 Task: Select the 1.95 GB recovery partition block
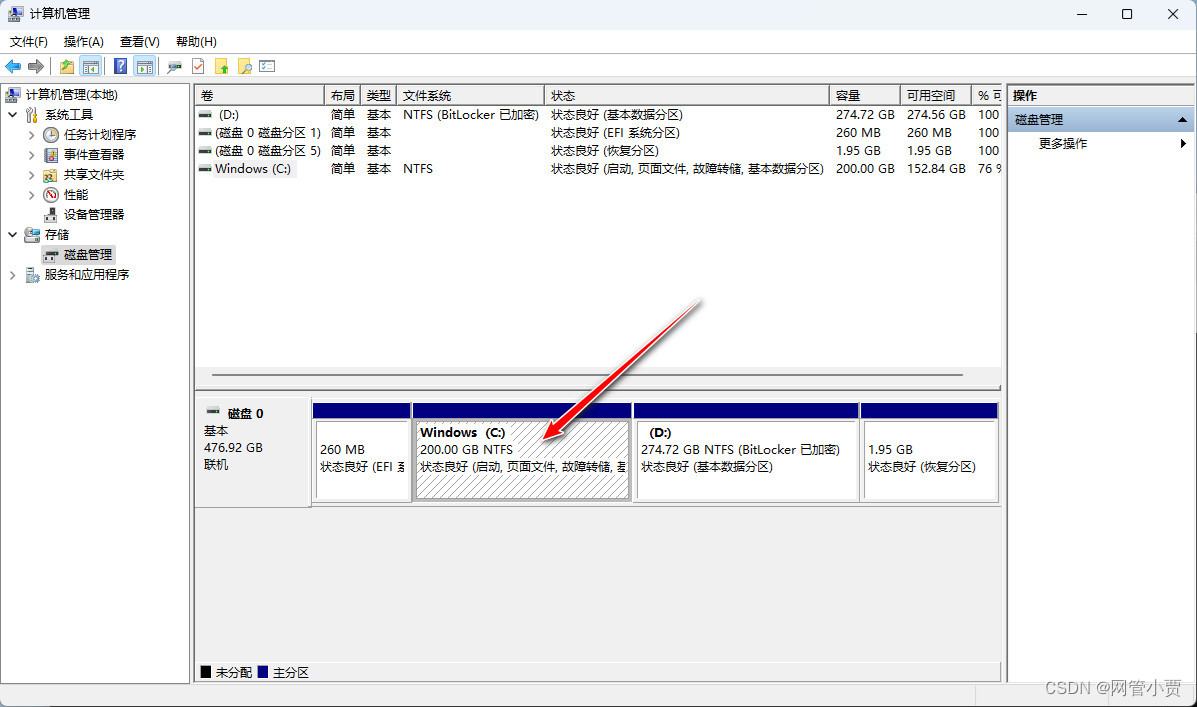click(x=930, y=460)
